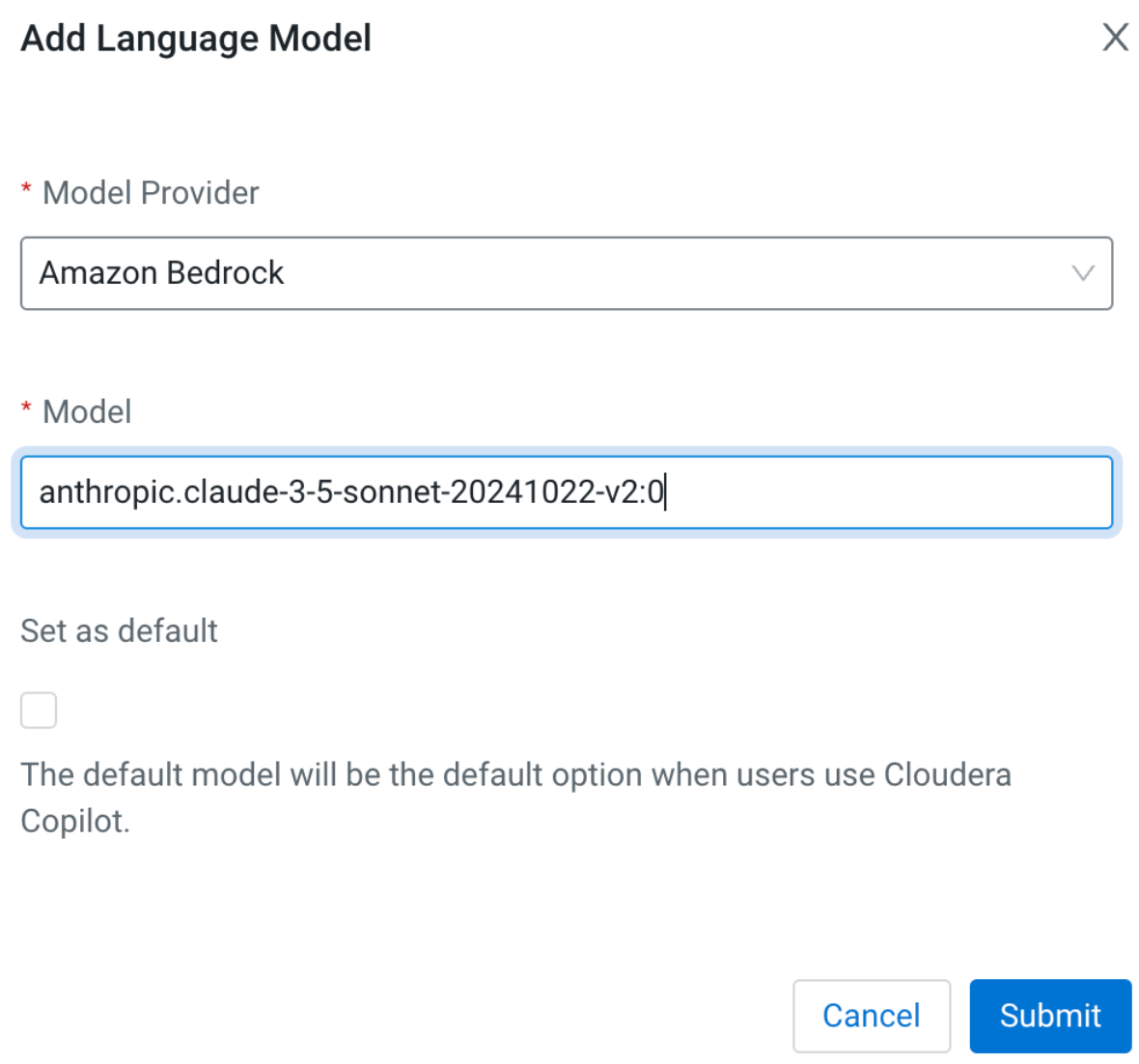The image size is (1139, 1064).
Task: Select the Amazon Bedrock text in dropdown
Action: point(161,273)
